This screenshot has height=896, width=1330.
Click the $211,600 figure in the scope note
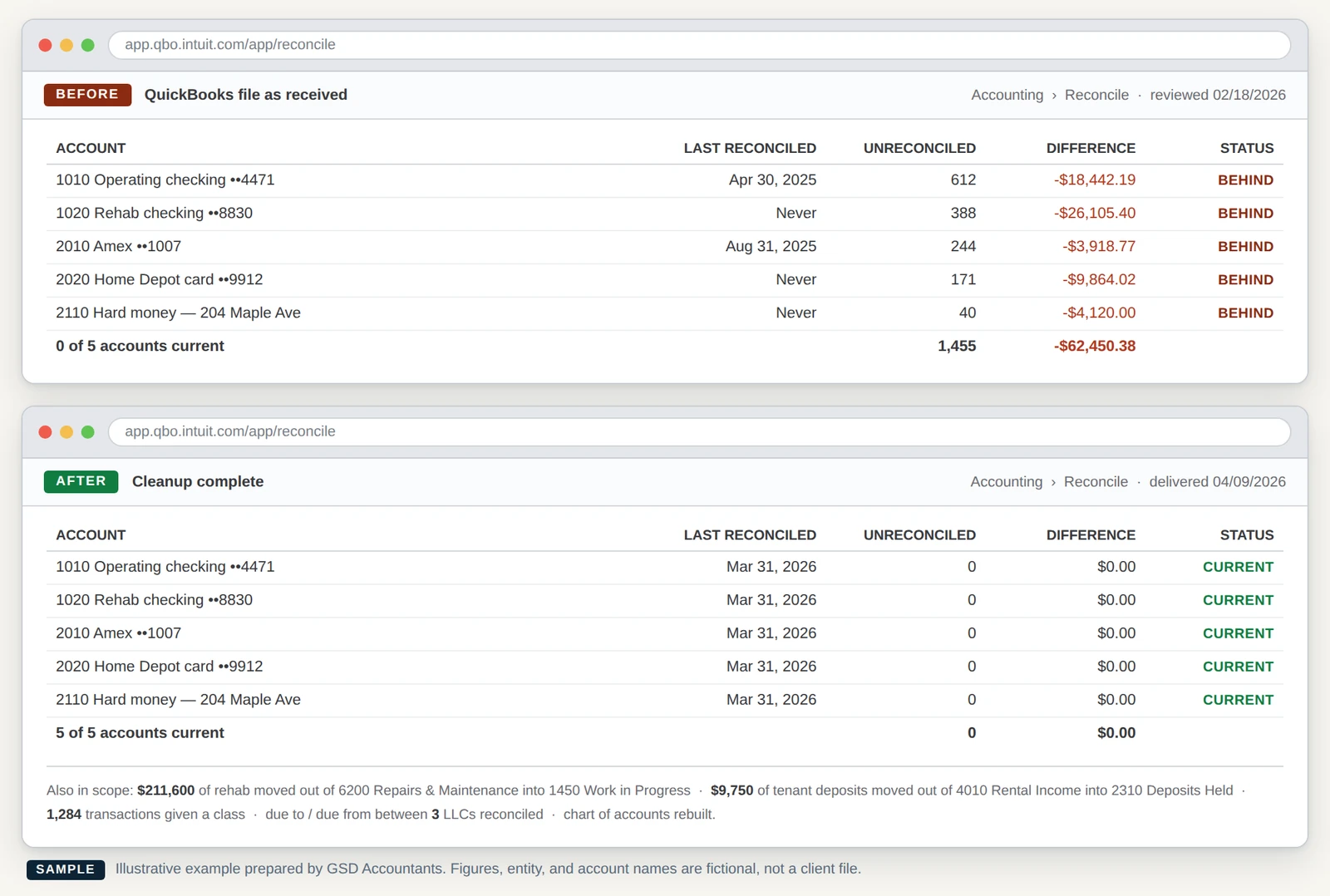pos(165,790)
